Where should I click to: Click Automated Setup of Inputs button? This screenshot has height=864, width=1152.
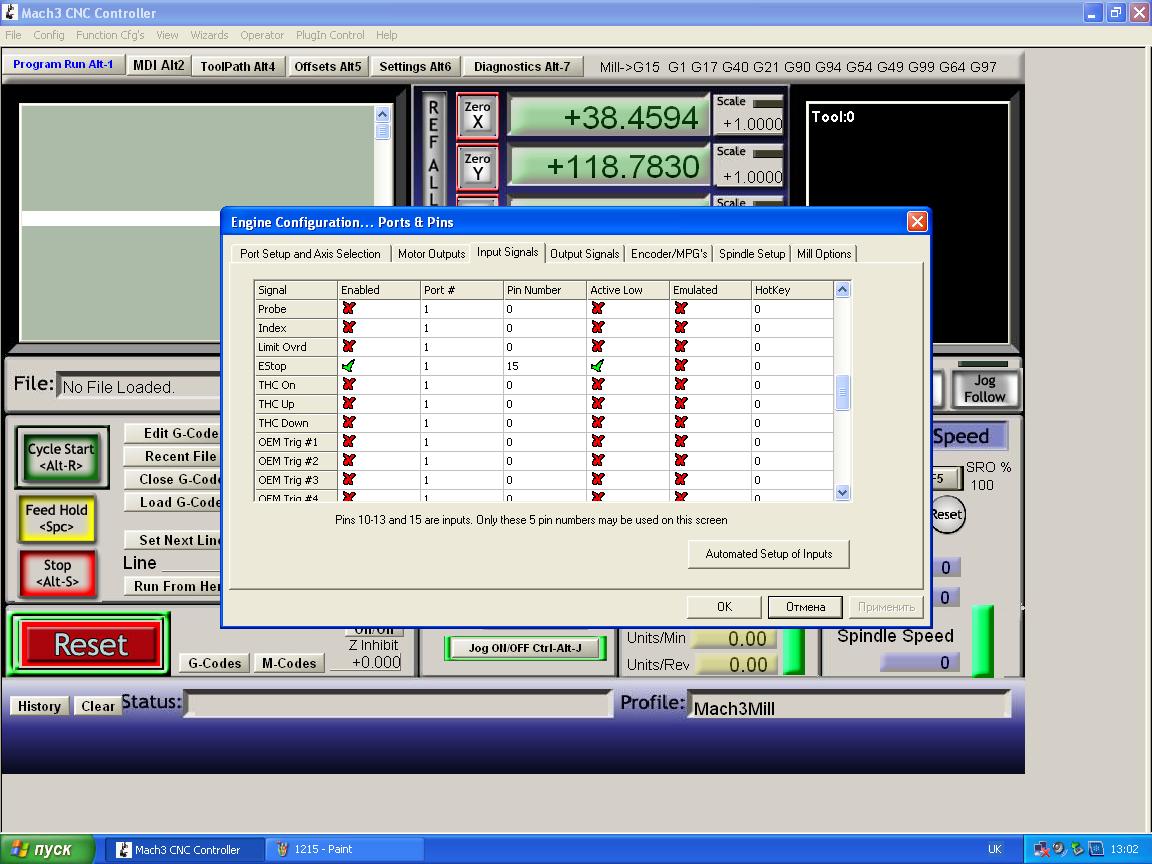pyautogui.click(x=768, y=554)
